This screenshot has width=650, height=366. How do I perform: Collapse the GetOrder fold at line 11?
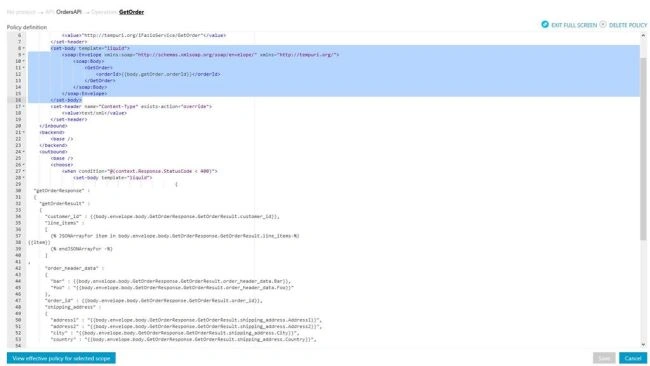(x=24, y=68)
